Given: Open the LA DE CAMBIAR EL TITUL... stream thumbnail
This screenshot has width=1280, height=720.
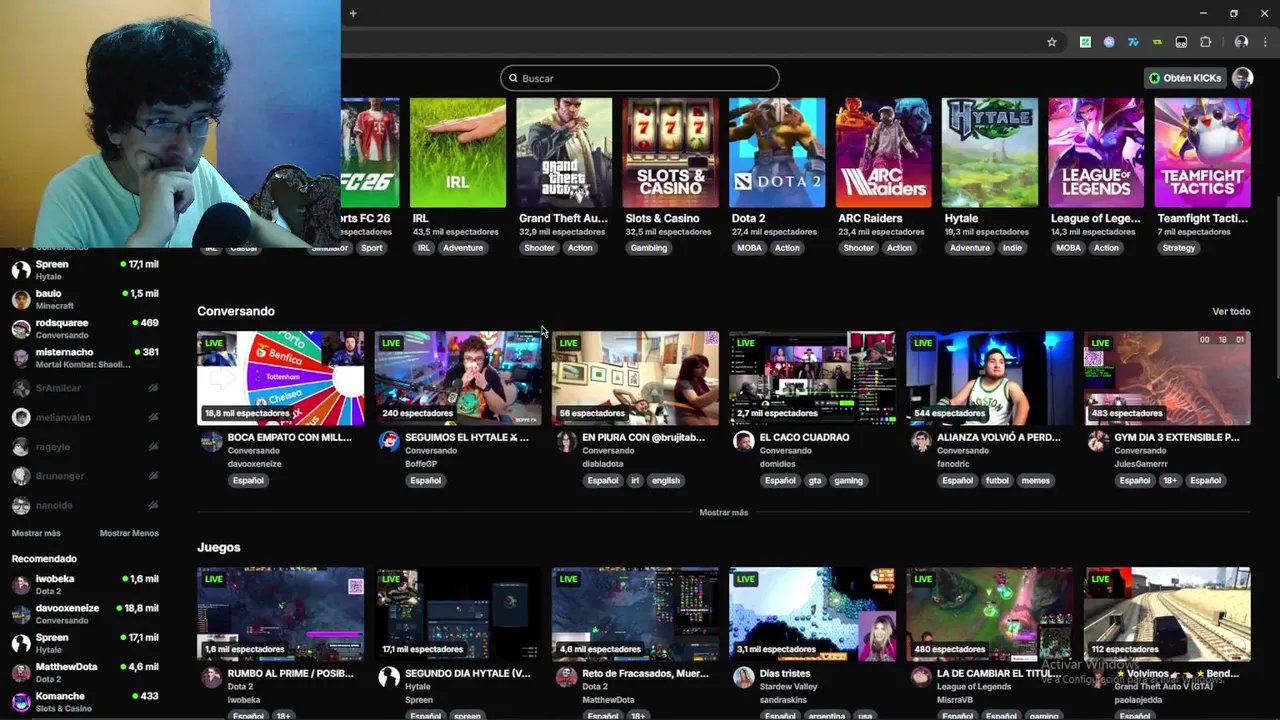Looking at the screenshot, I should [990, 614].
